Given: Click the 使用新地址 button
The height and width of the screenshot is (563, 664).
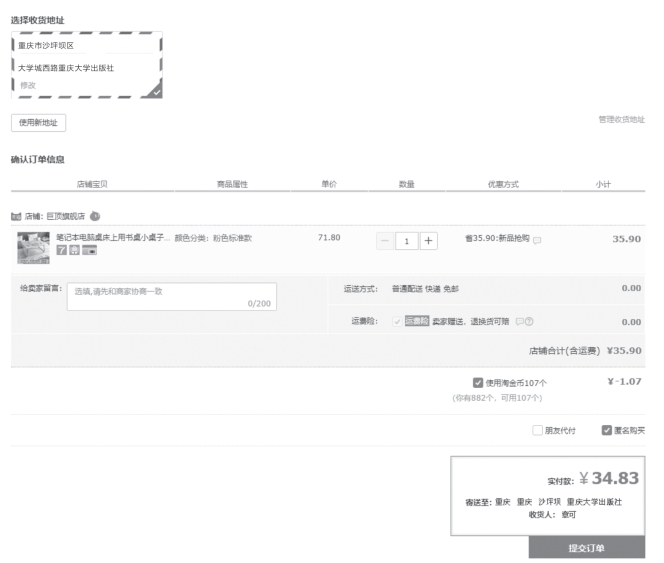Looking at the screenshot, I should click(x=38, y=122).
